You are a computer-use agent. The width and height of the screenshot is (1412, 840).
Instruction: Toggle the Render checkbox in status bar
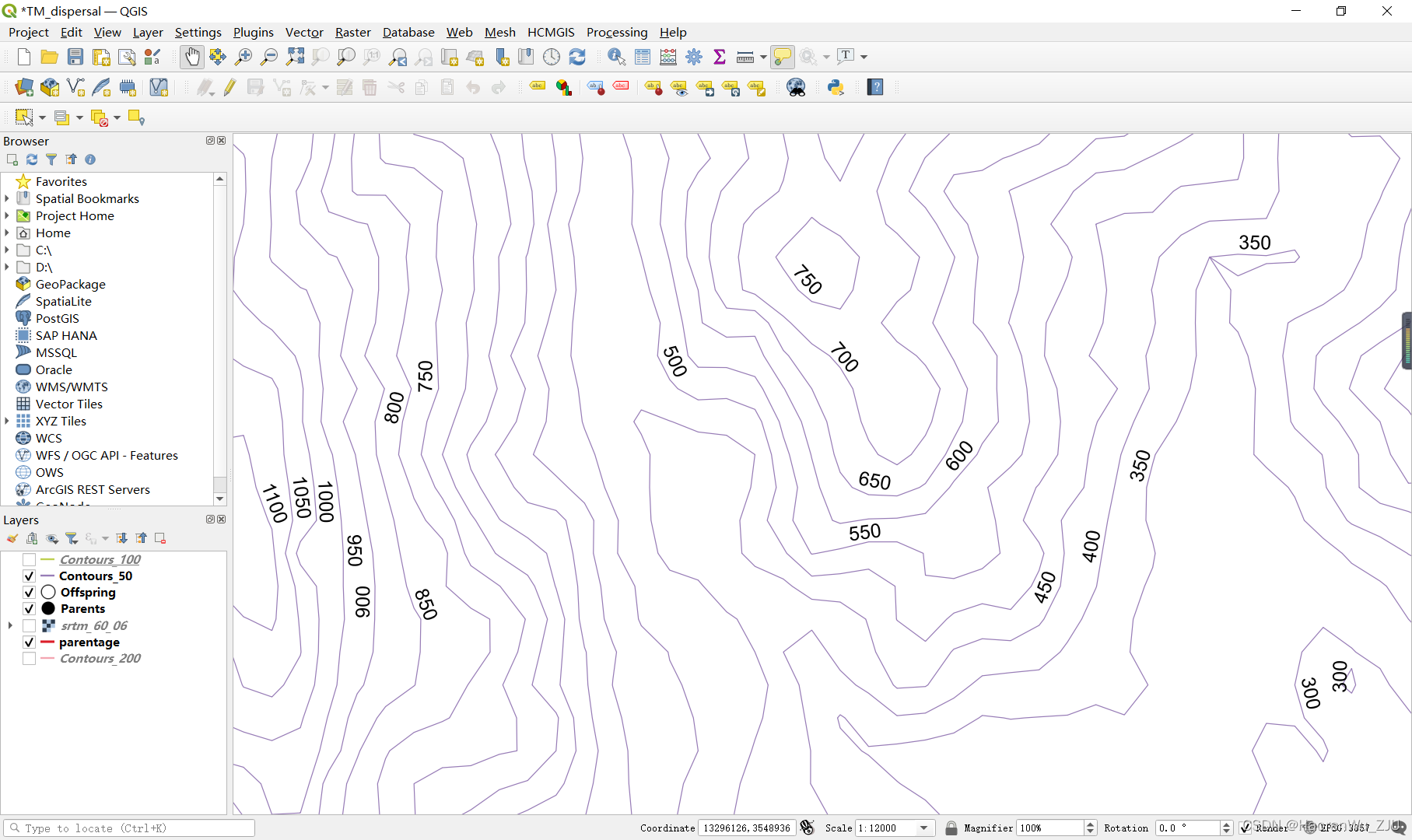[x=1246, y=828]
